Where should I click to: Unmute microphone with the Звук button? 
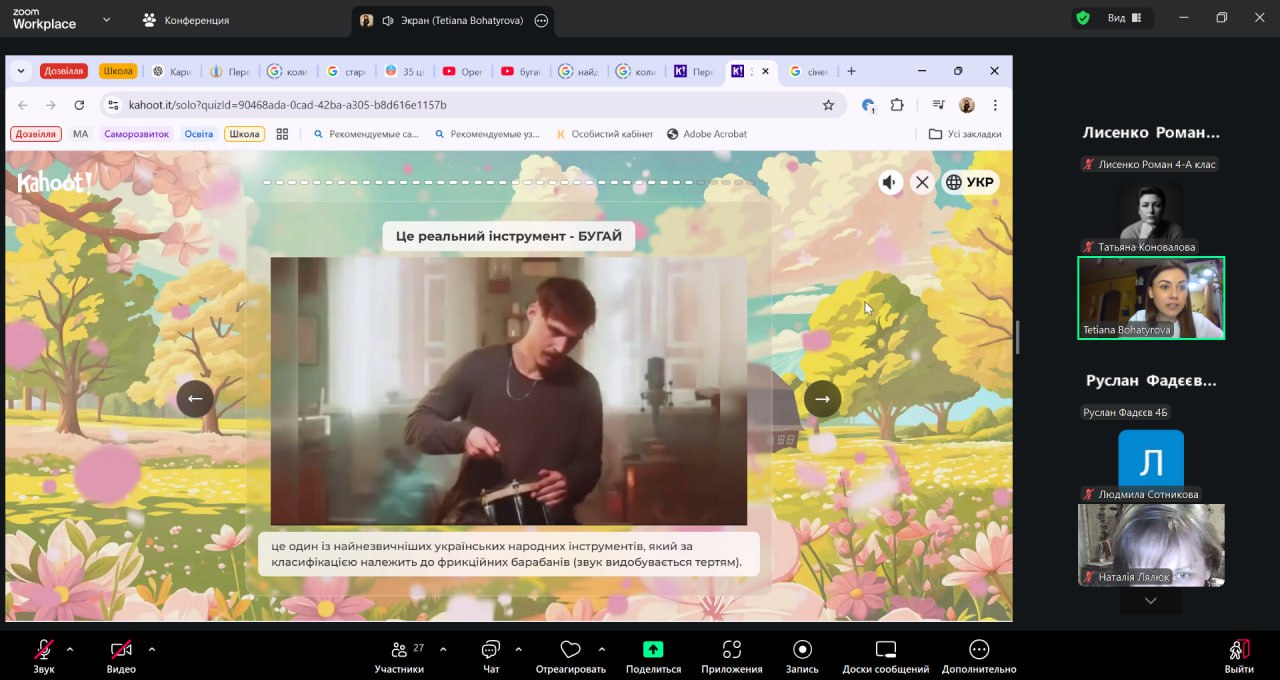point(44,649)
